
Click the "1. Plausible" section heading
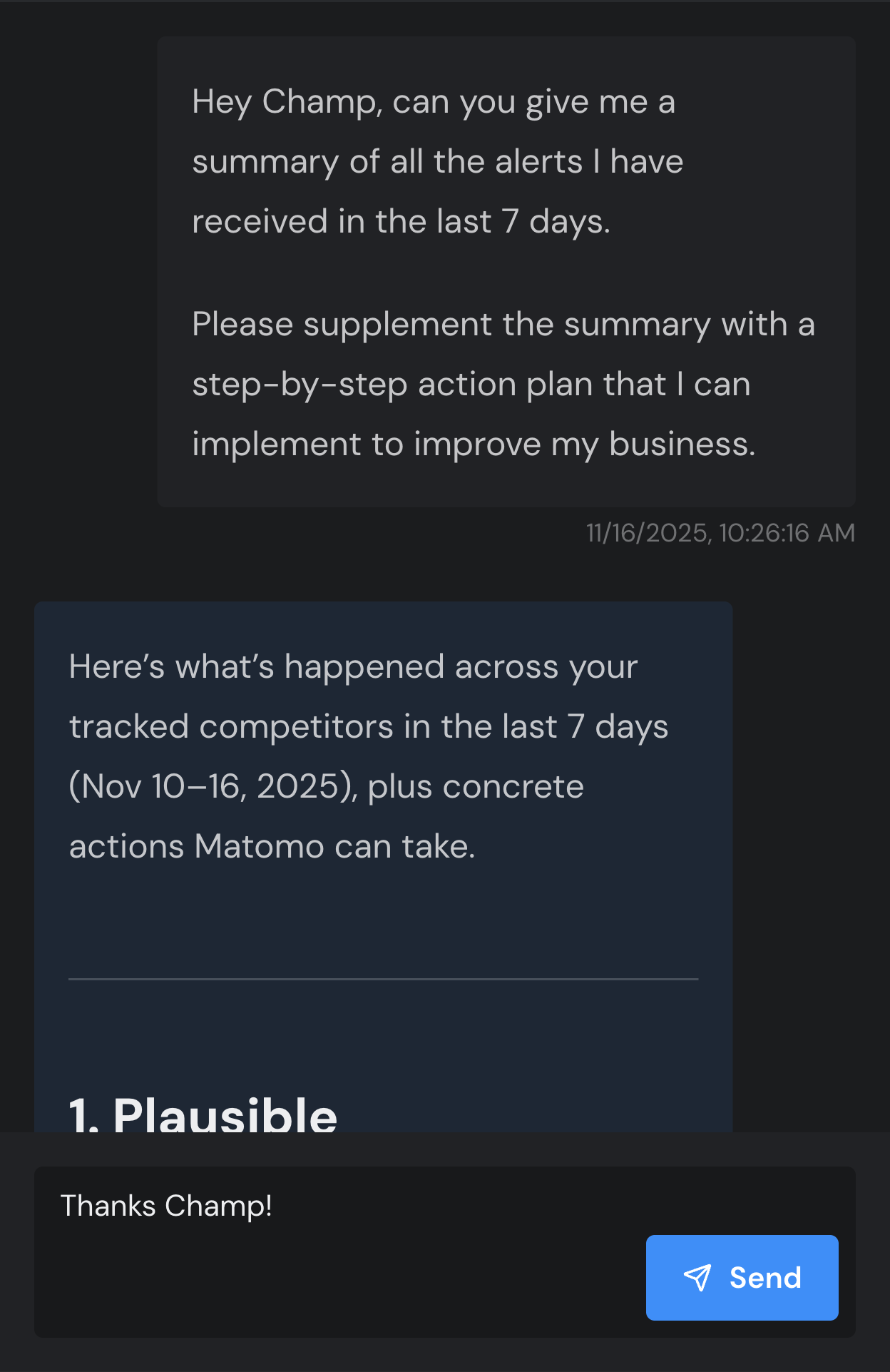tap(203, 1114)
